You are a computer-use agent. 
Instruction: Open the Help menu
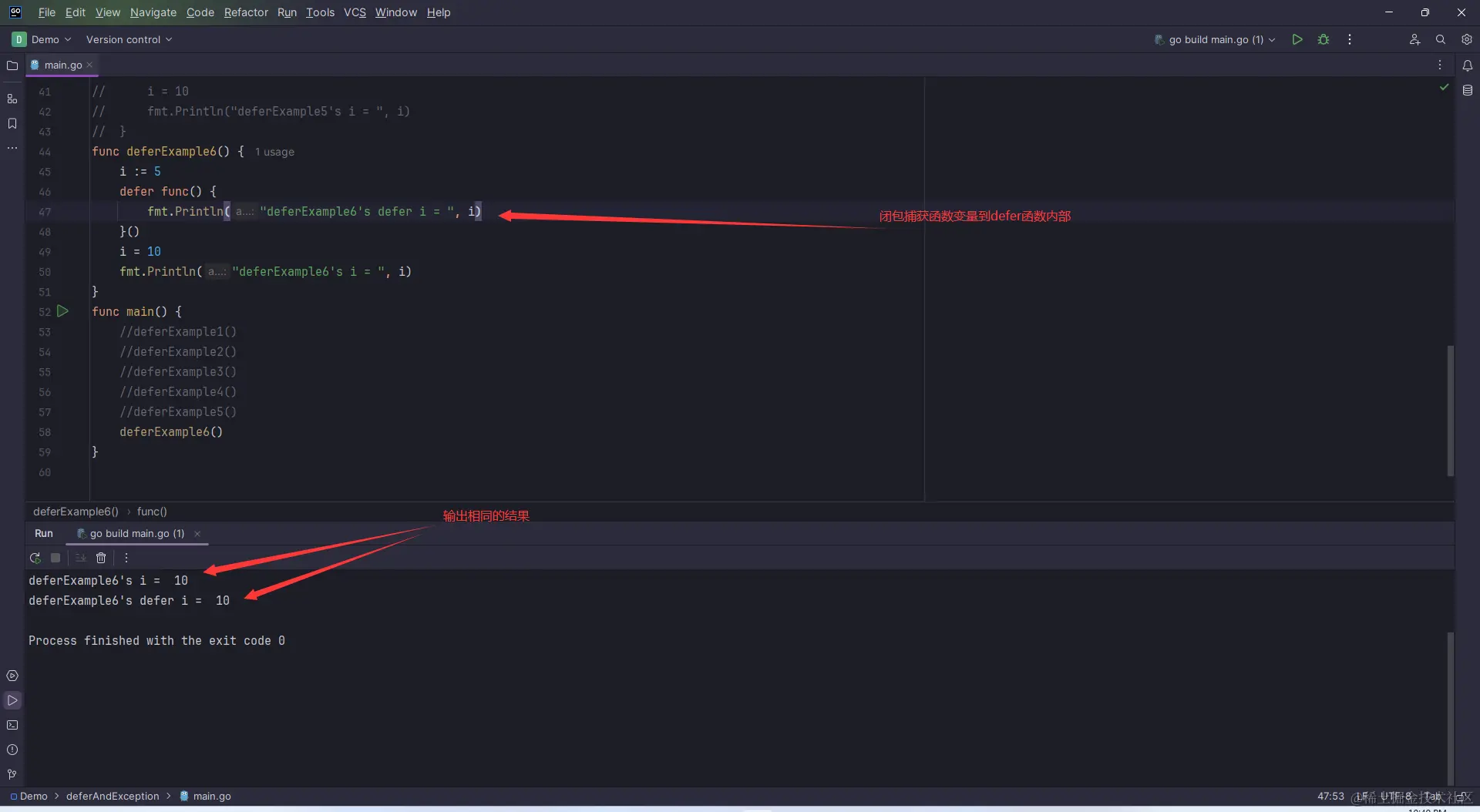pyautogui.click(x=439, y=12)
